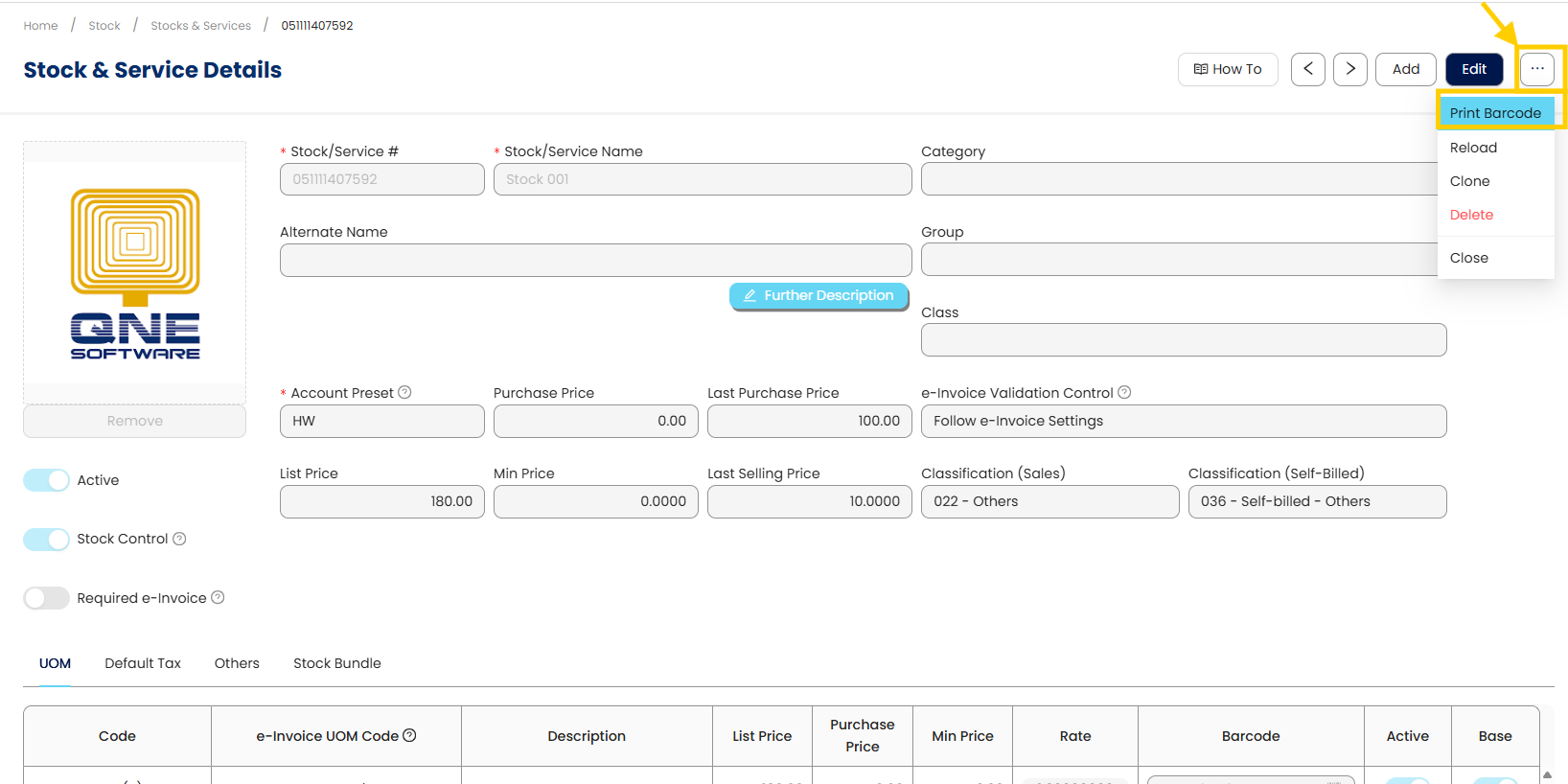This screenshot has height=784, width=1568.
Task: Click the table List Price column header
Action: 762,736
